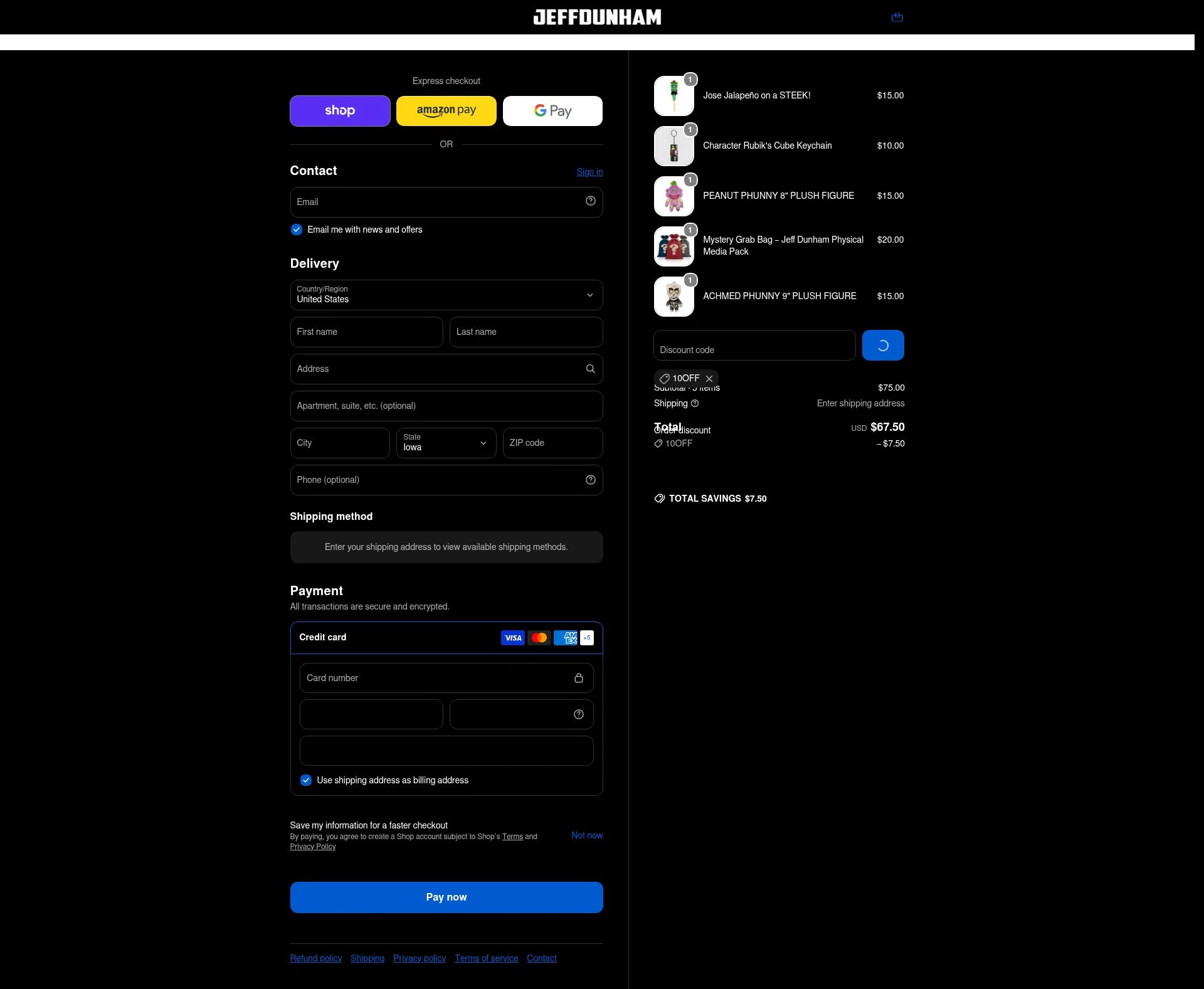Focus the First name field
This screenshot has height=989, width=1204.
coord(366,332)
